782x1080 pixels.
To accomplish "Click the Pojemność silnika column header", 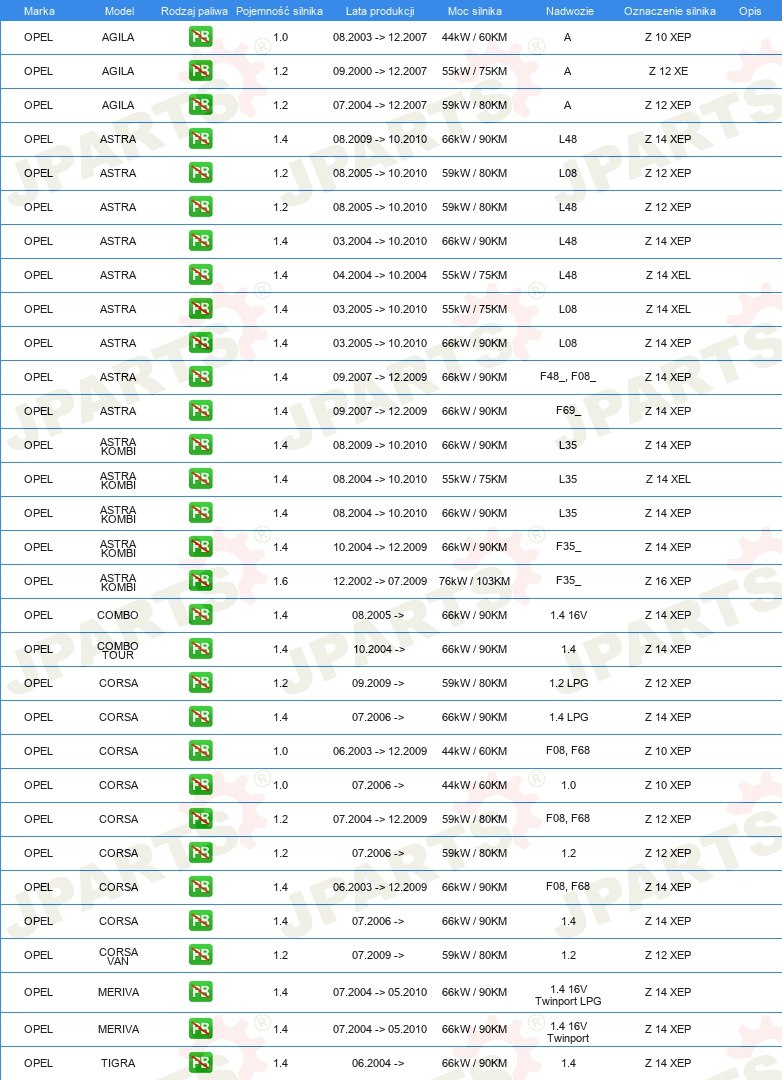I will point(279,11).
